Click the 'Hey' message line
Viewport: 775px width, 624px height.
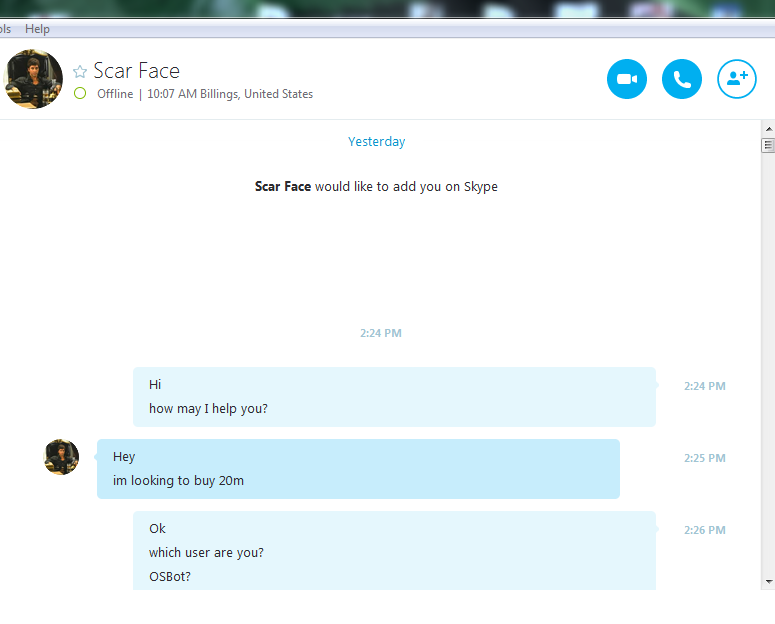pos(124,457)
